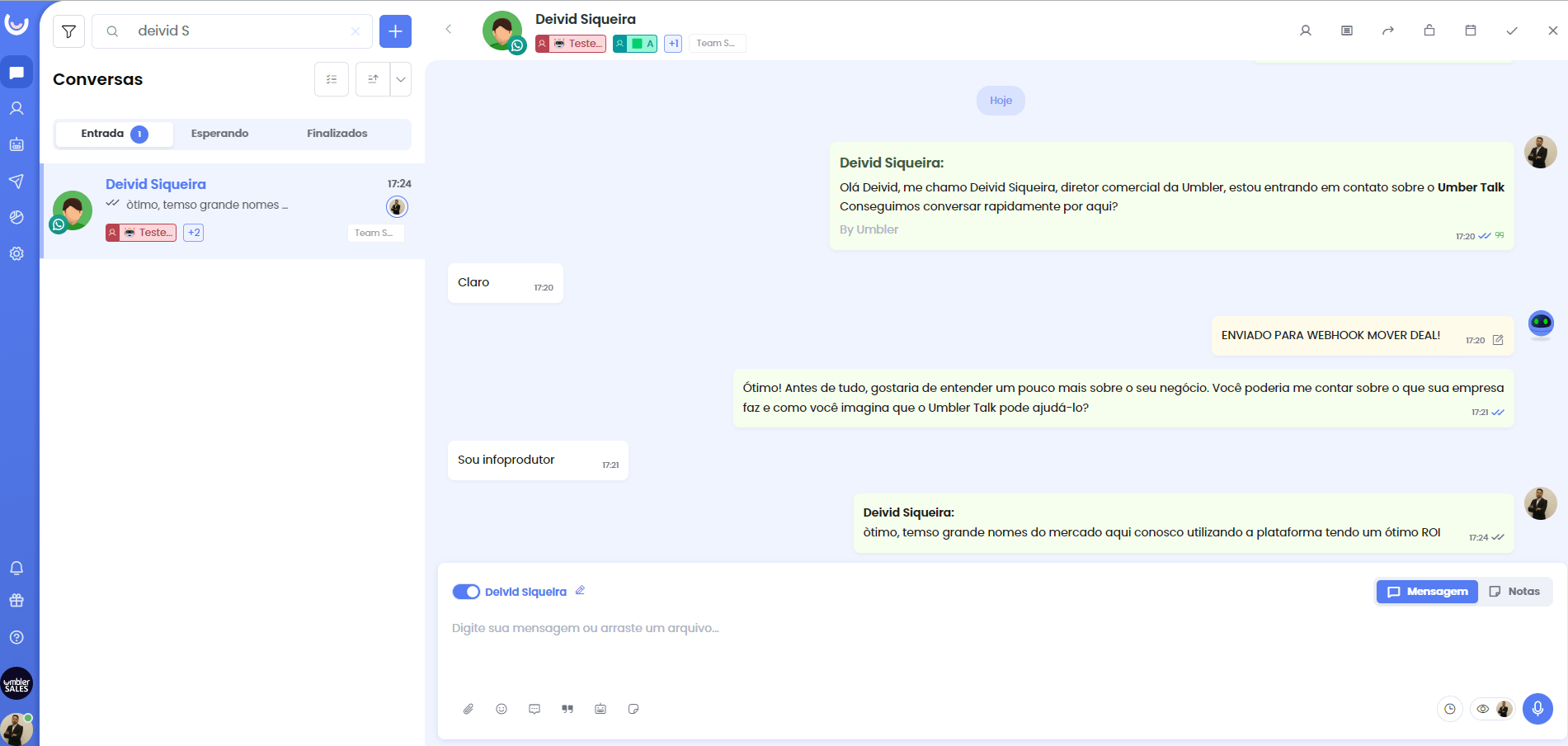
Task: Open the reports pie chart sidebar icon
Action: tap(16, 218)
